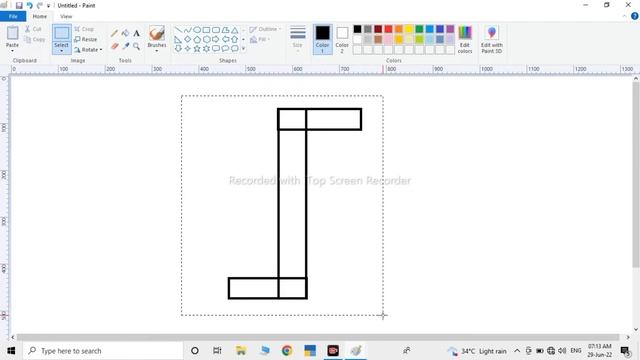The height and width of the screenshot is (360, 640).
Task: Click the Resize button
Action: [86, 39]
